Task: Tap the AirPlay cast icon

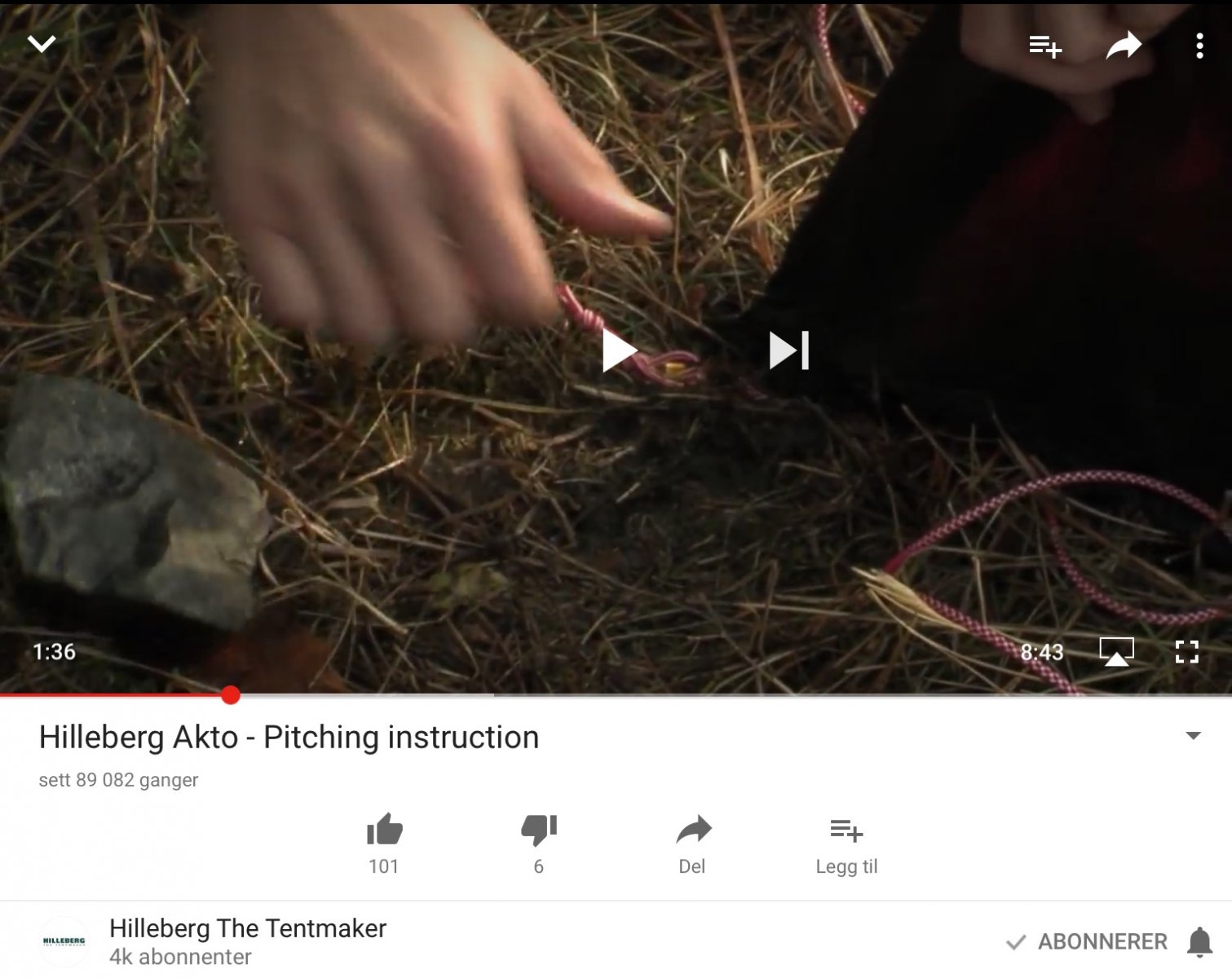Action: coord(1116,652)
